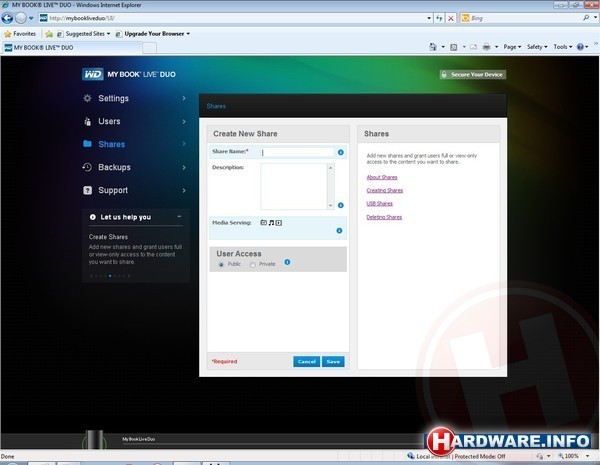Image resolution: width=600 pixels, height=465 pixels.
Task: Click the Save button
Action: pyautogui.click(x=333, y=362)
